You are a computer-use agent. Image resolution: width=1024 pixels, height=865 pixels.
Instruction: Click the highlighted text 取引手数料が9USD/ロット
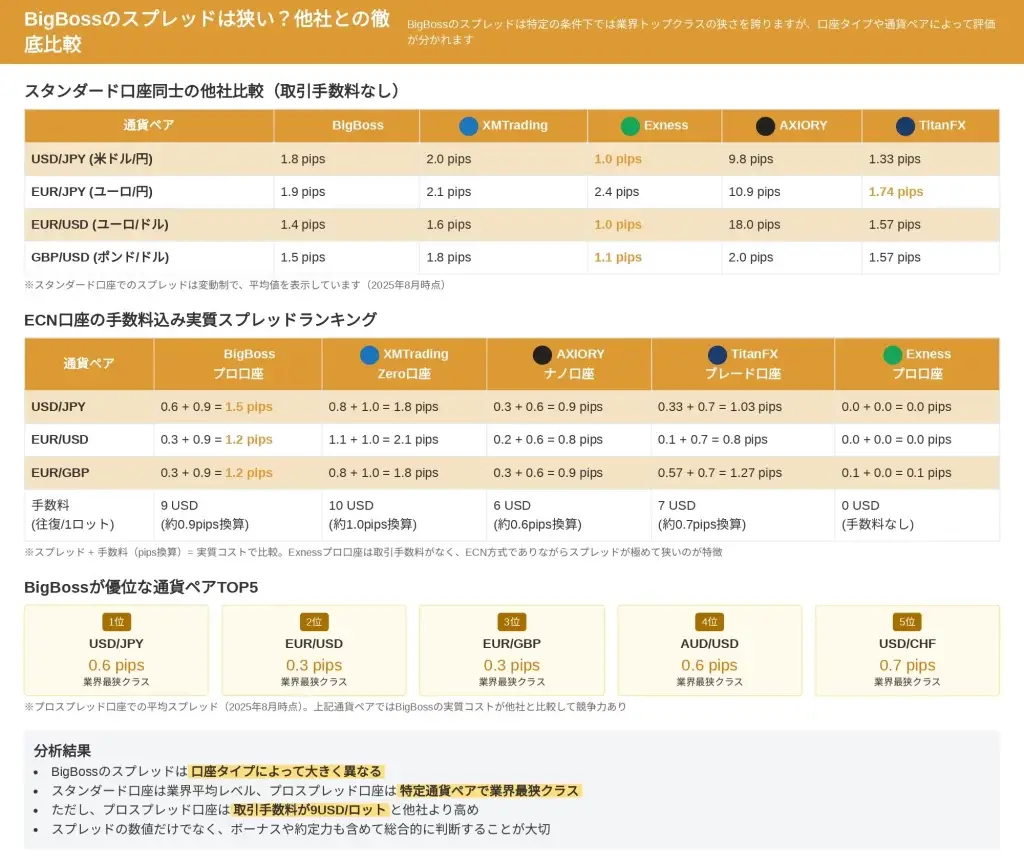pyautogui.click(x=310, y=810)
